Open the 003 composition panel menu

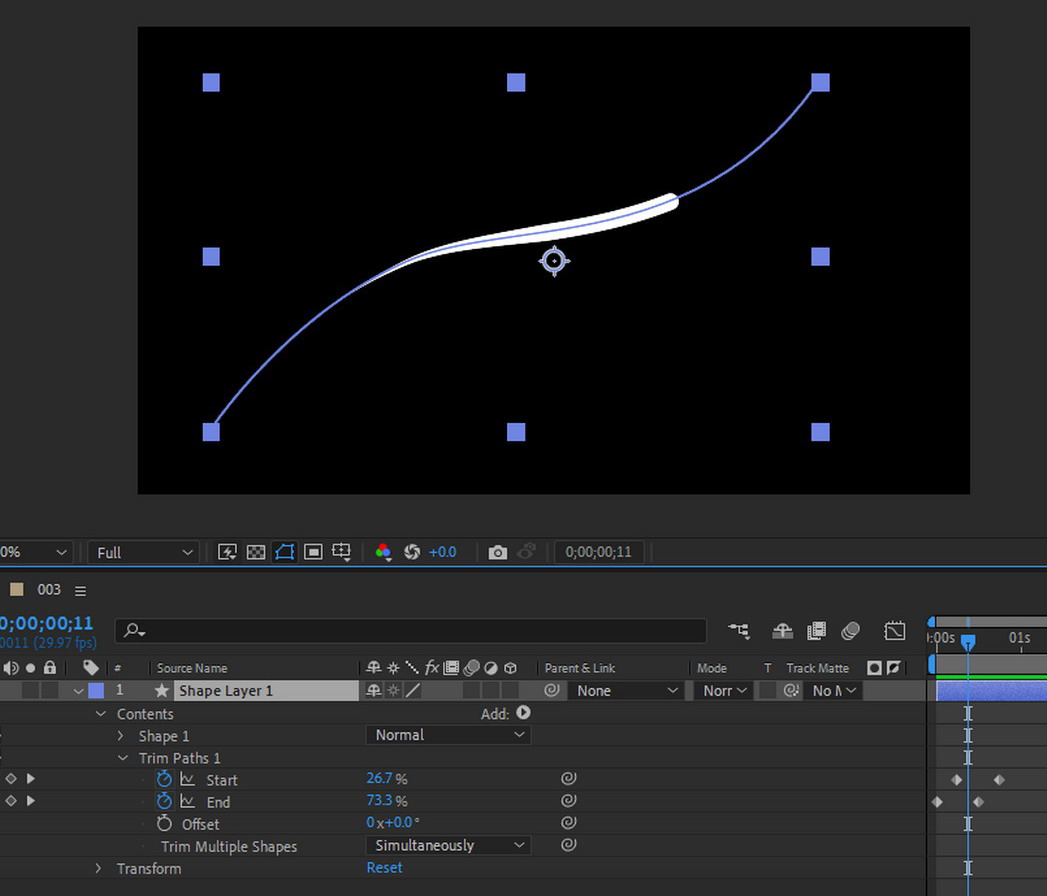[x=81, y=590]
